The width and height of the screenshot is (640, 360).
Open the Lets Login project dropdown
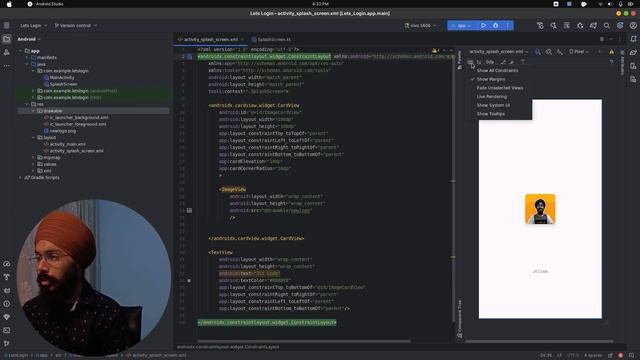coord(33,25)
